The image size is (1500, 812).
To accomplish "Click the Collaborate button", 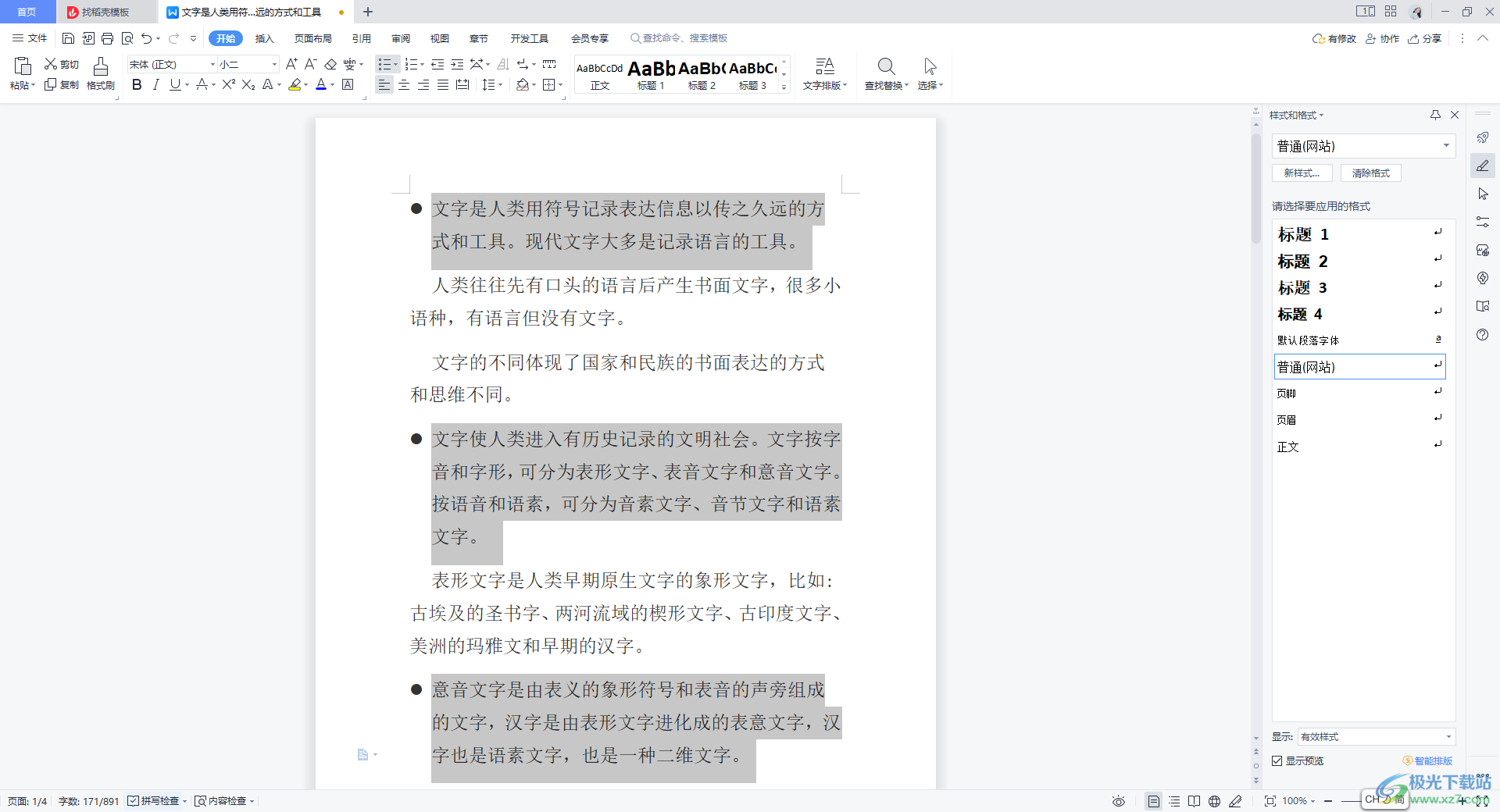I will click(1382, 38).
